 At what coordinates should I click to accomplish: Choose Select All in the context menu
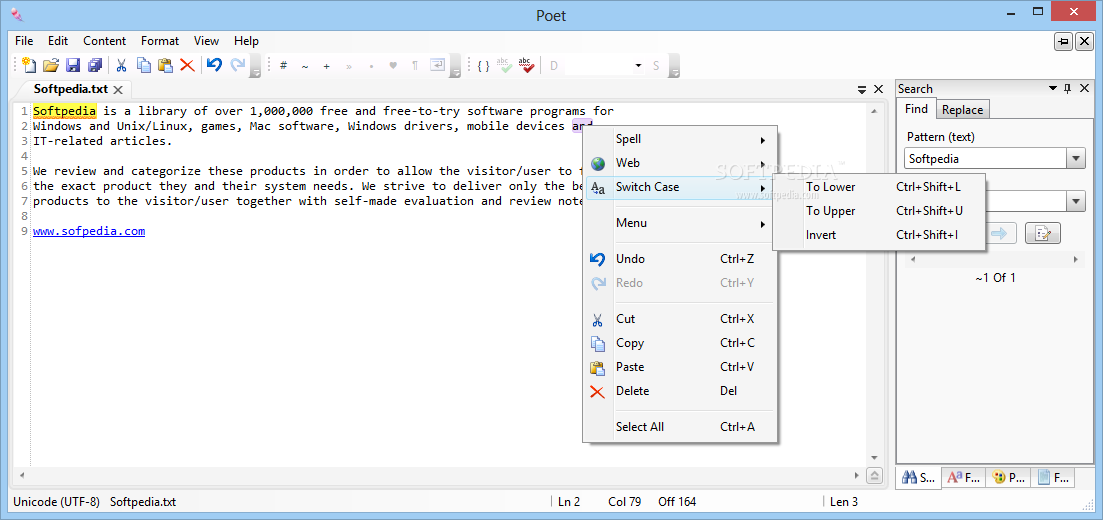(x=680, y=427)
